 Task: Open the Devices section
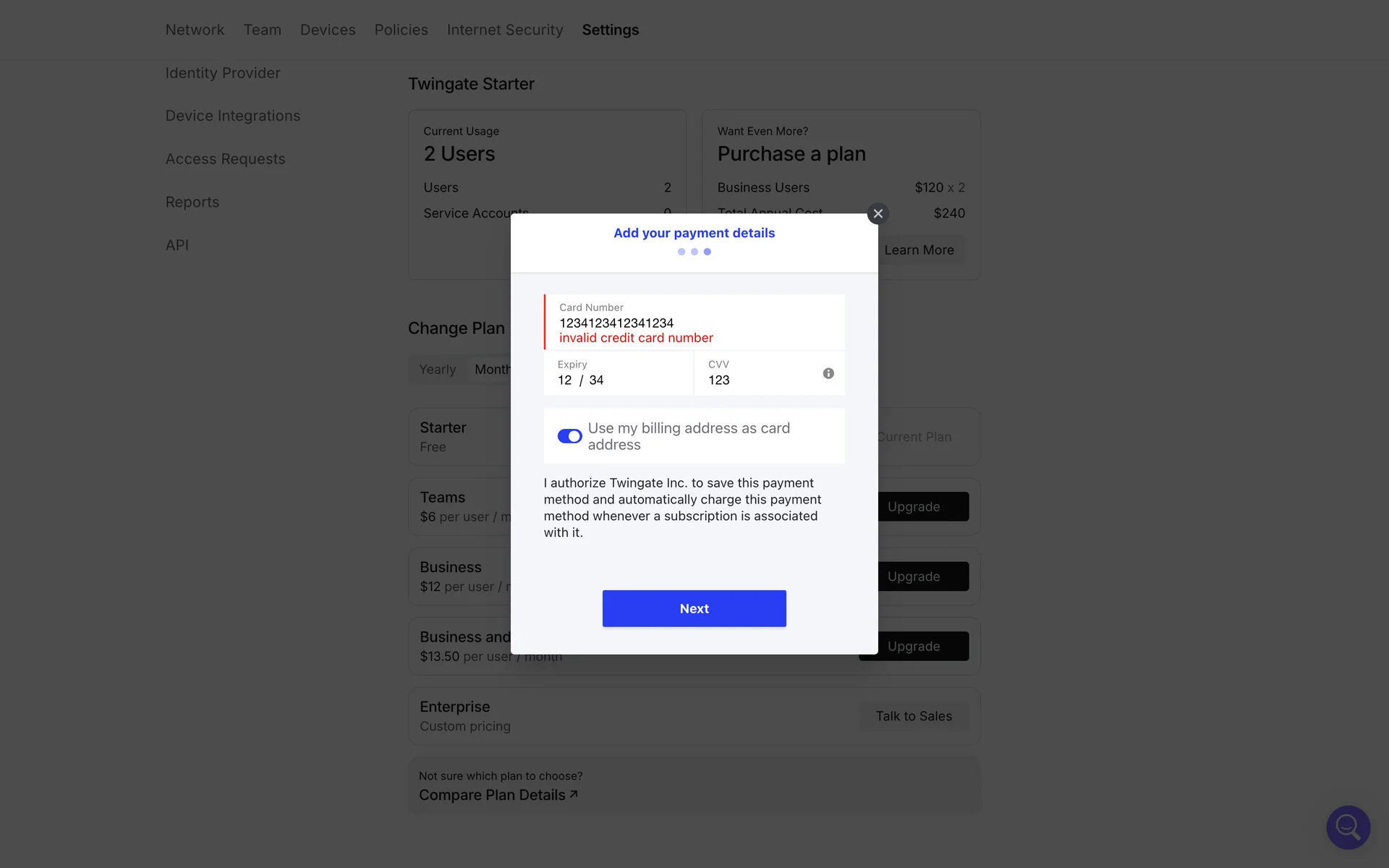(328, 30)
